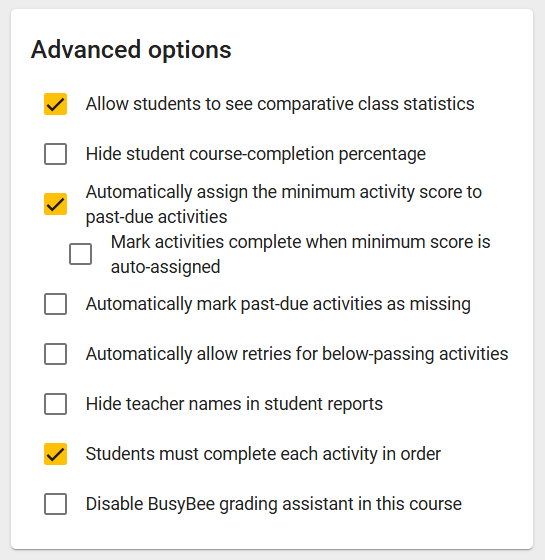This screenshot has height=560, width=545.
Task: Click the 'Advanced options' heading
Action: coord(131,50)
